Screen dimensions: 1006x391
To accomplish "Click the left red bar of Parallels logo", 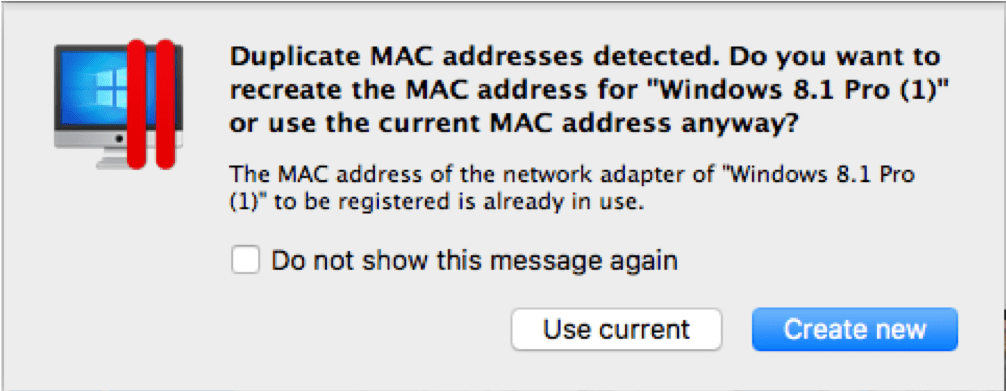I will pyautogui.click(x=136, y=105).
